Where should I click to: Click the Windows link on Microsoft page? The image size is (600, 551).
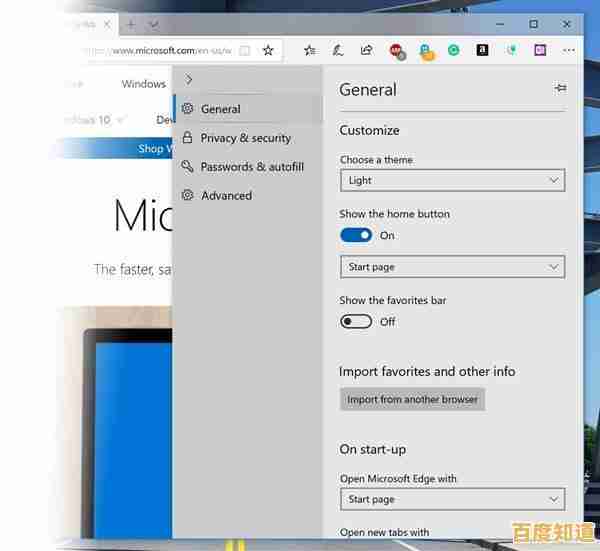[143, 84]
